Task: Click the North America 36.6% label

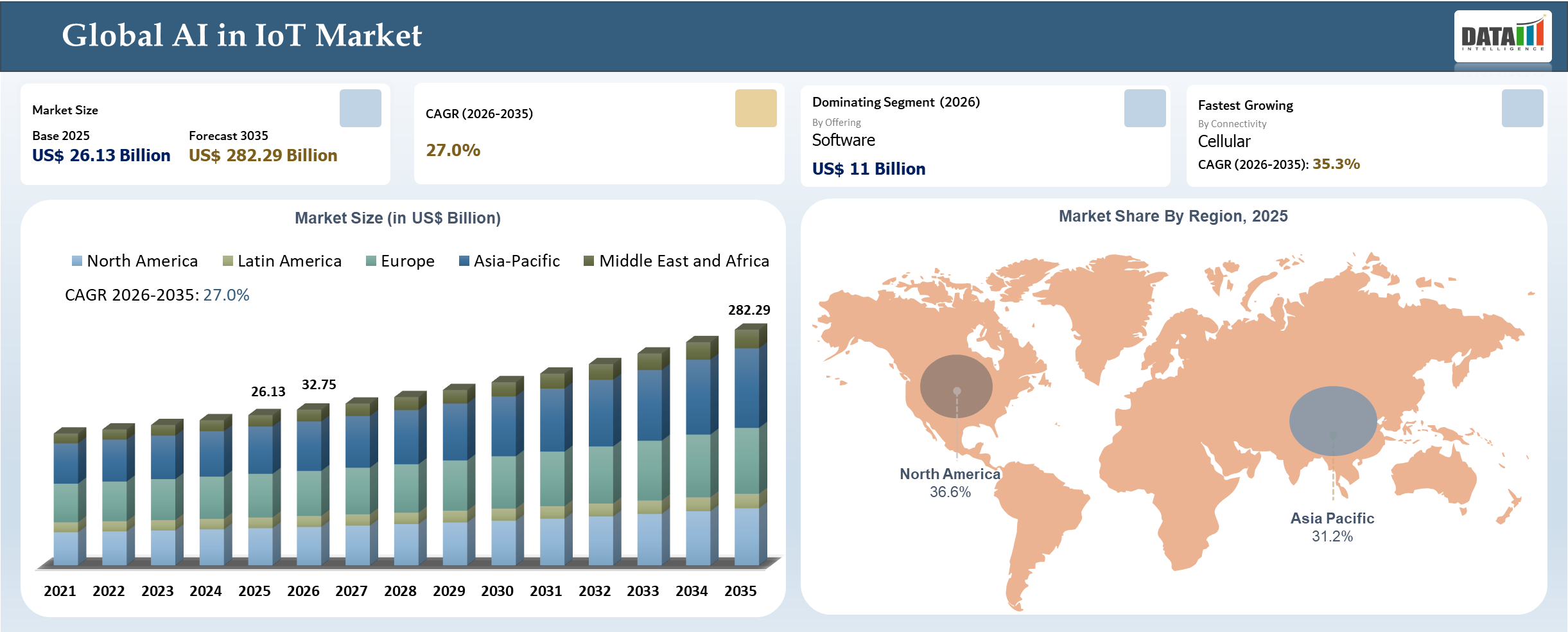Action: [950, 483]
